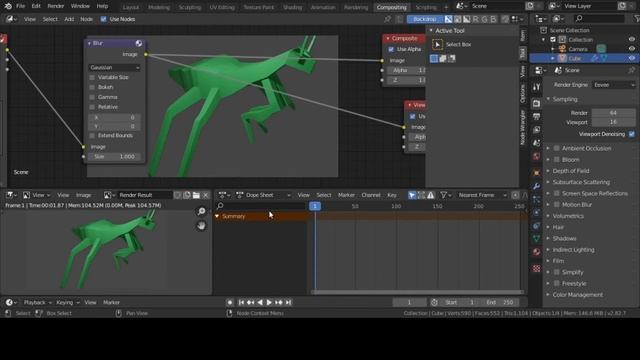Collapse the Summary channel row
Viewport: 640px width, 360px height.
pyautogui.click(x=217, y=216)
